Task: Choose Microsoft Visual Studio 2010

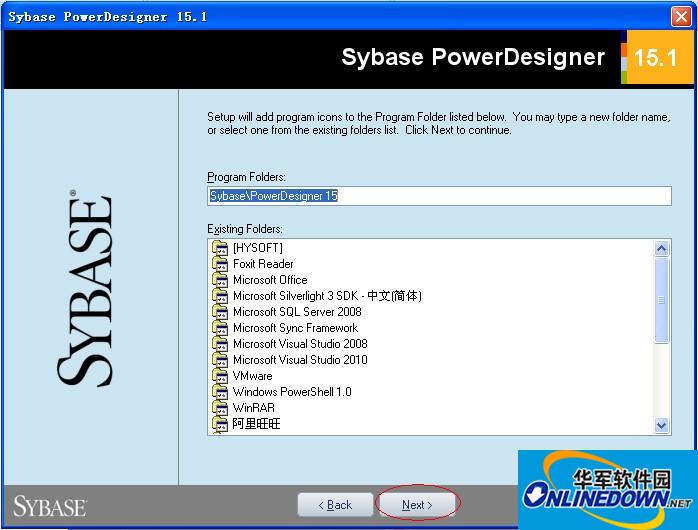Action: (x=300, y=360)
